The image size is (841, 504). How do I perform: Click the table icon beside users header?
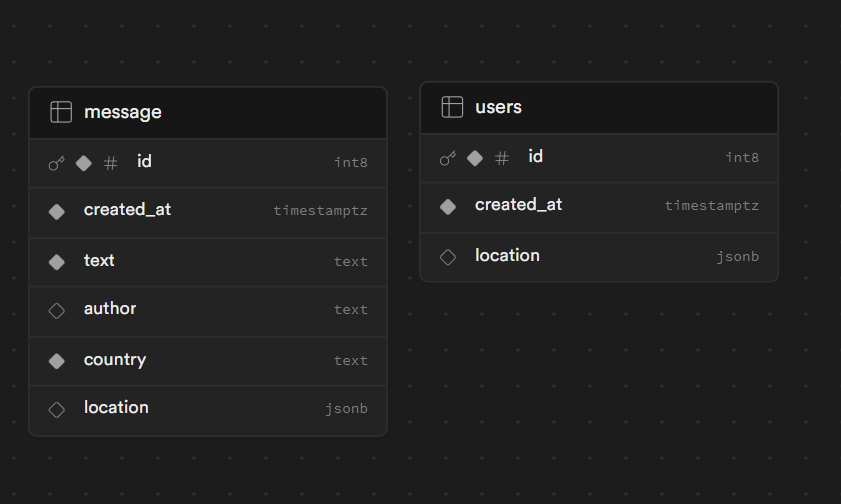pos(452,107)
